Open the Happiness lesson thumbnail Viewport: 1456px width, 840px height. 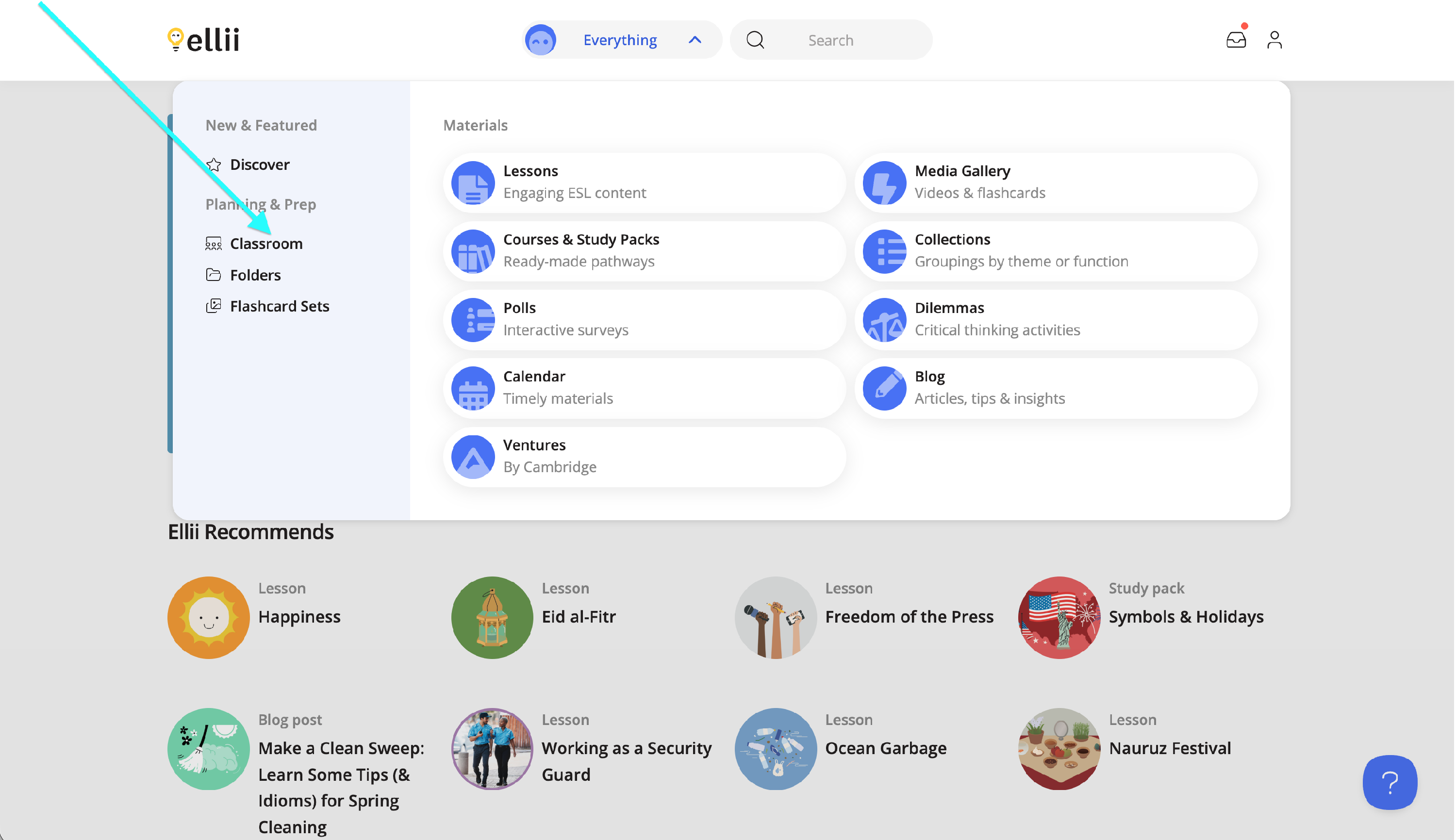(x=209, y=617)
